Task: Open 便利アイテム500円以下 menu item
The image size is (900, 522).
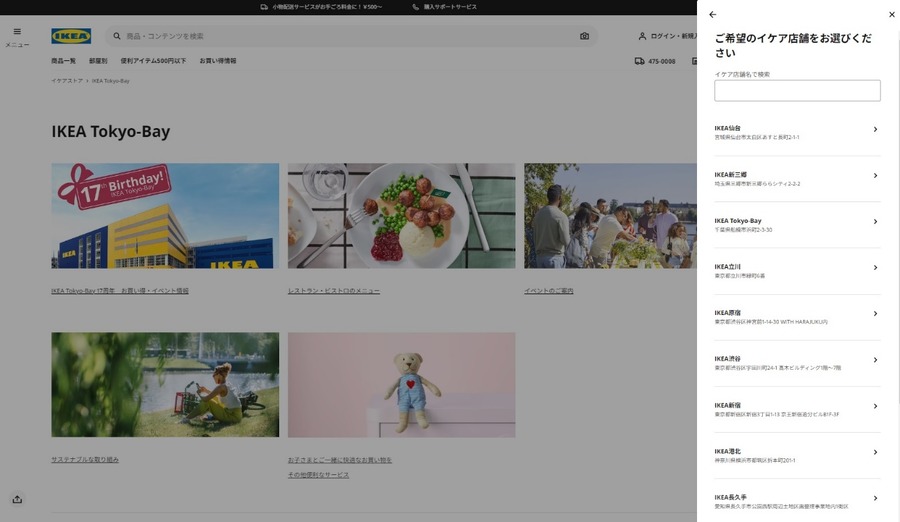Action: [153, 61]
